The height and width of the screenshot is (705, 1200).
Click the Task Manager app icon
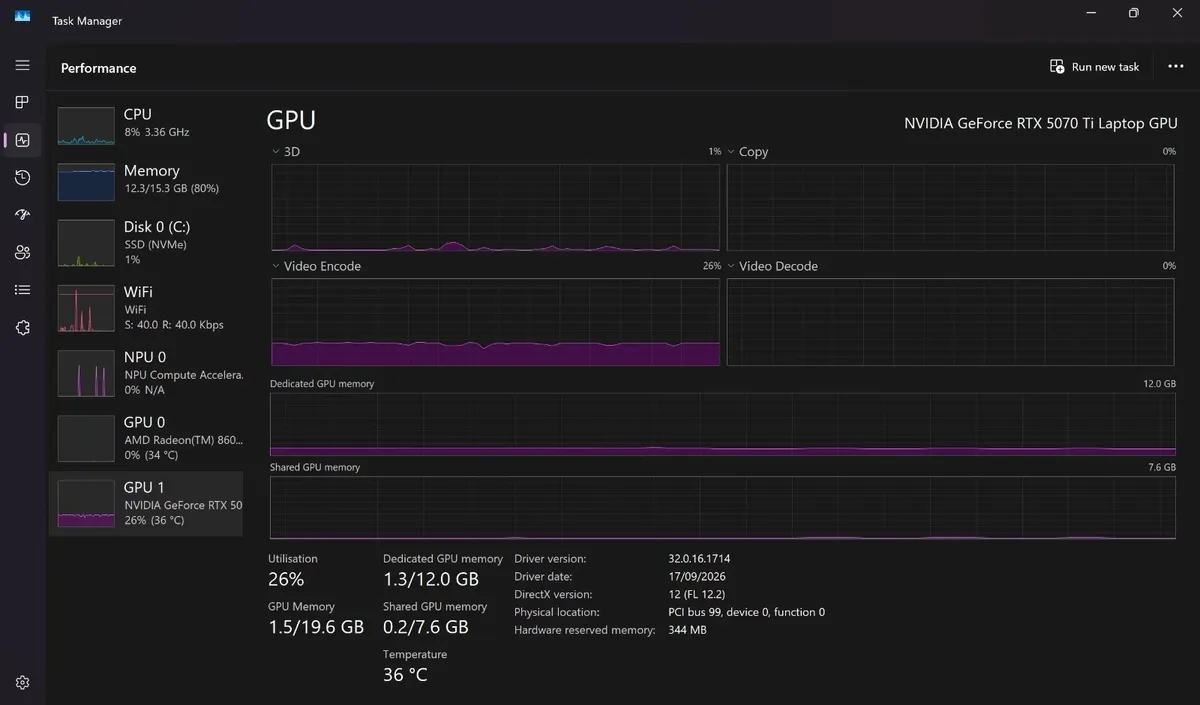coord(22,16)
